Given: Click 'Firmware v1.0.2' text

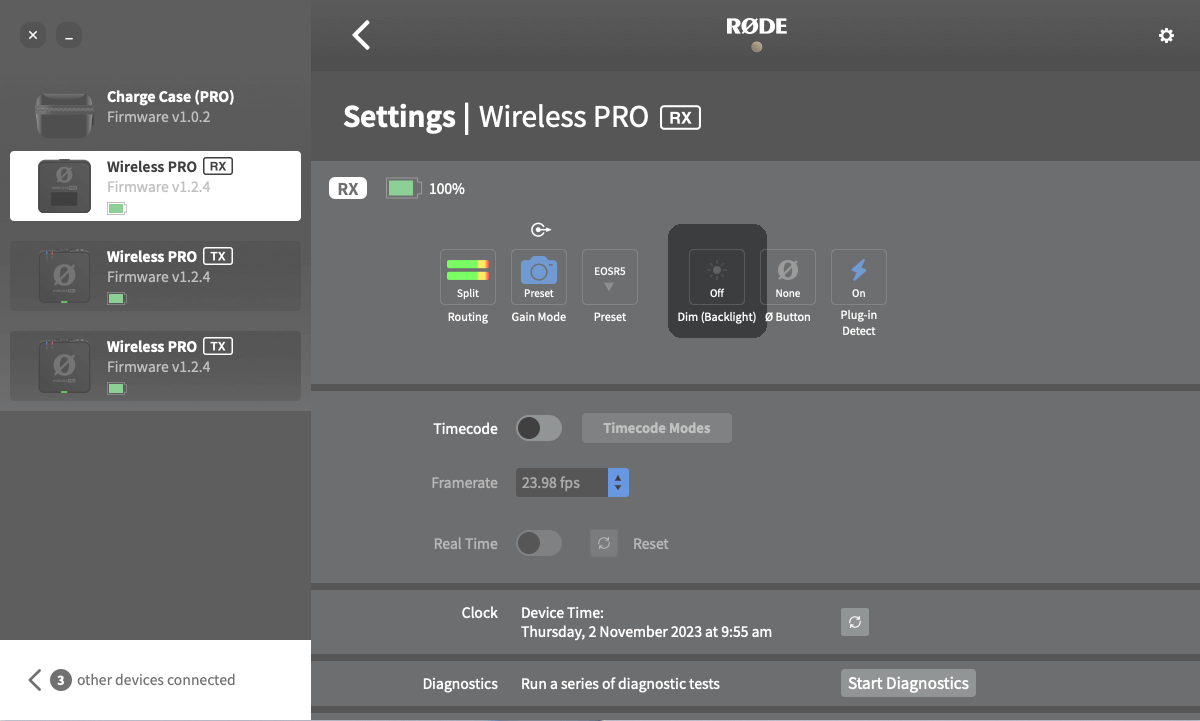Looking at the screenshot, I should pyautogui.click(x=159, y=117).
